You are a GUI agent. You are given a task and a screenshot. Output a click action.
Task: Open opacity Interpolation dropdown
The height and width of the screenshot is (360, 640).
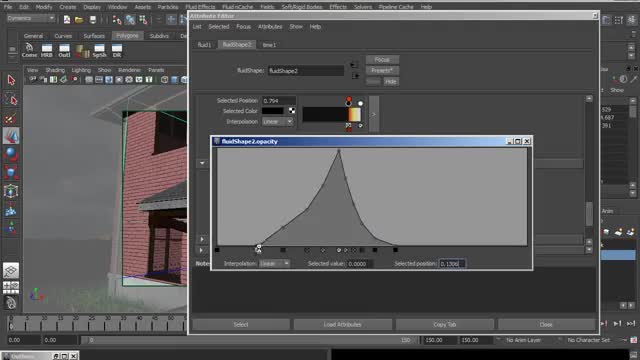(274, 264)
